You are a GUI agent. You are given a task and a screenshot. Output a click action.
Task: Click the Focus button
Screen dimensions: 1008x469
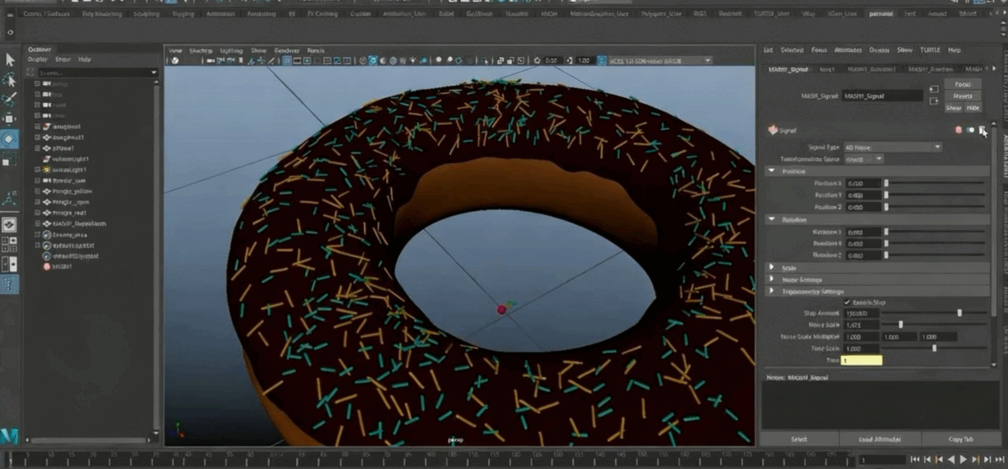[962, 84]
